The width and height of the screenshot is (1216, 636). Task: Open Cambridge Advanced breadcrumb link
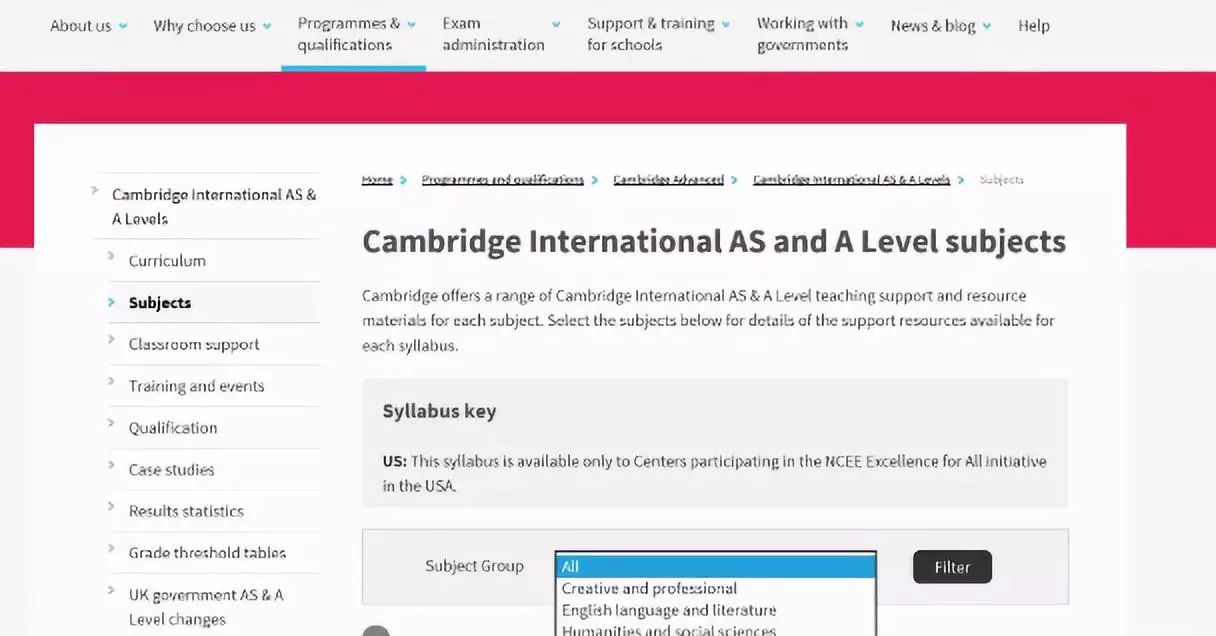pyautogui.click(x=668, y=180)
